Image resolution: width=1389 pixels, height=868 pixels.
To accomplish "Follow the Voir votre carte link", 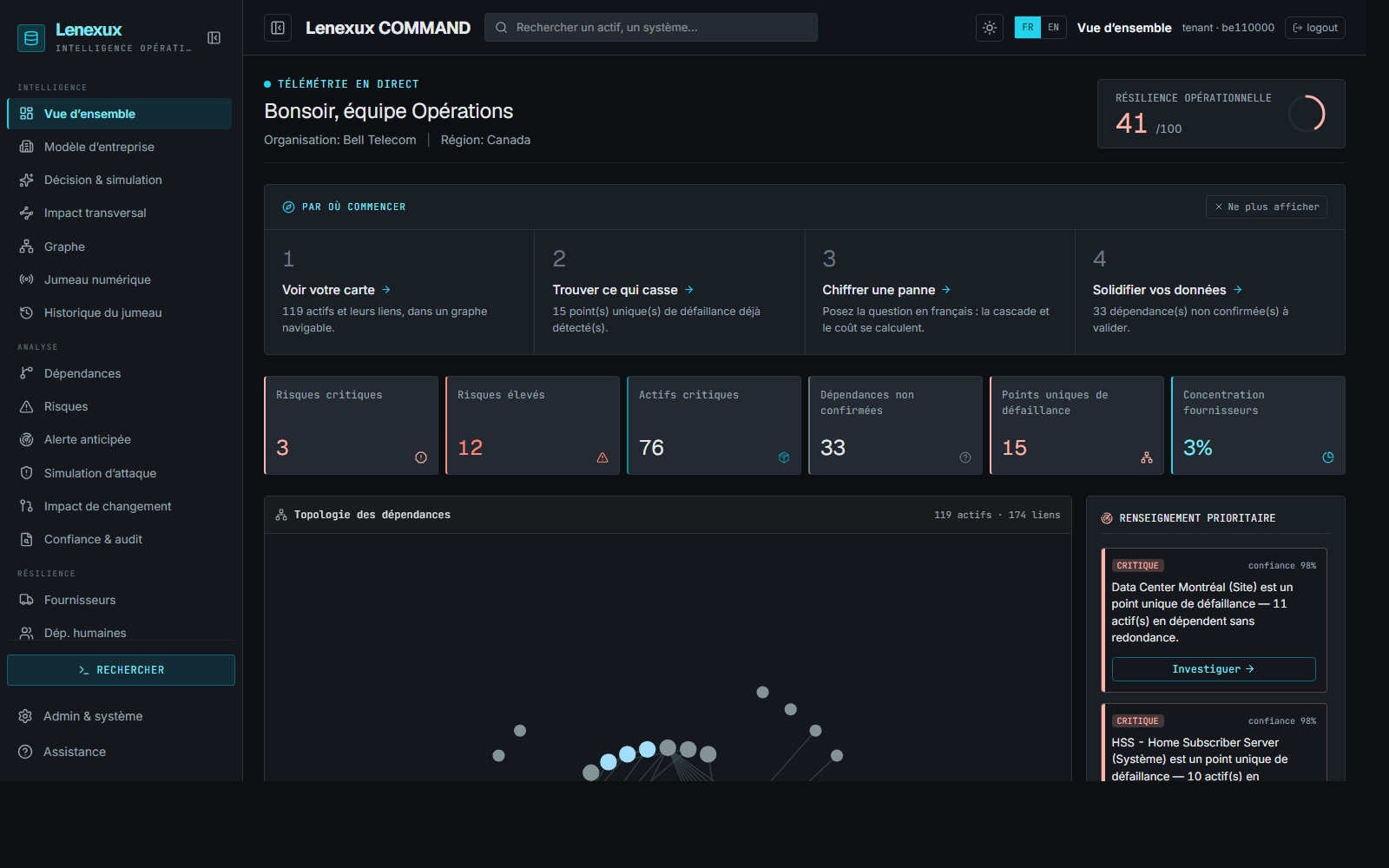I will coord(336,290).
